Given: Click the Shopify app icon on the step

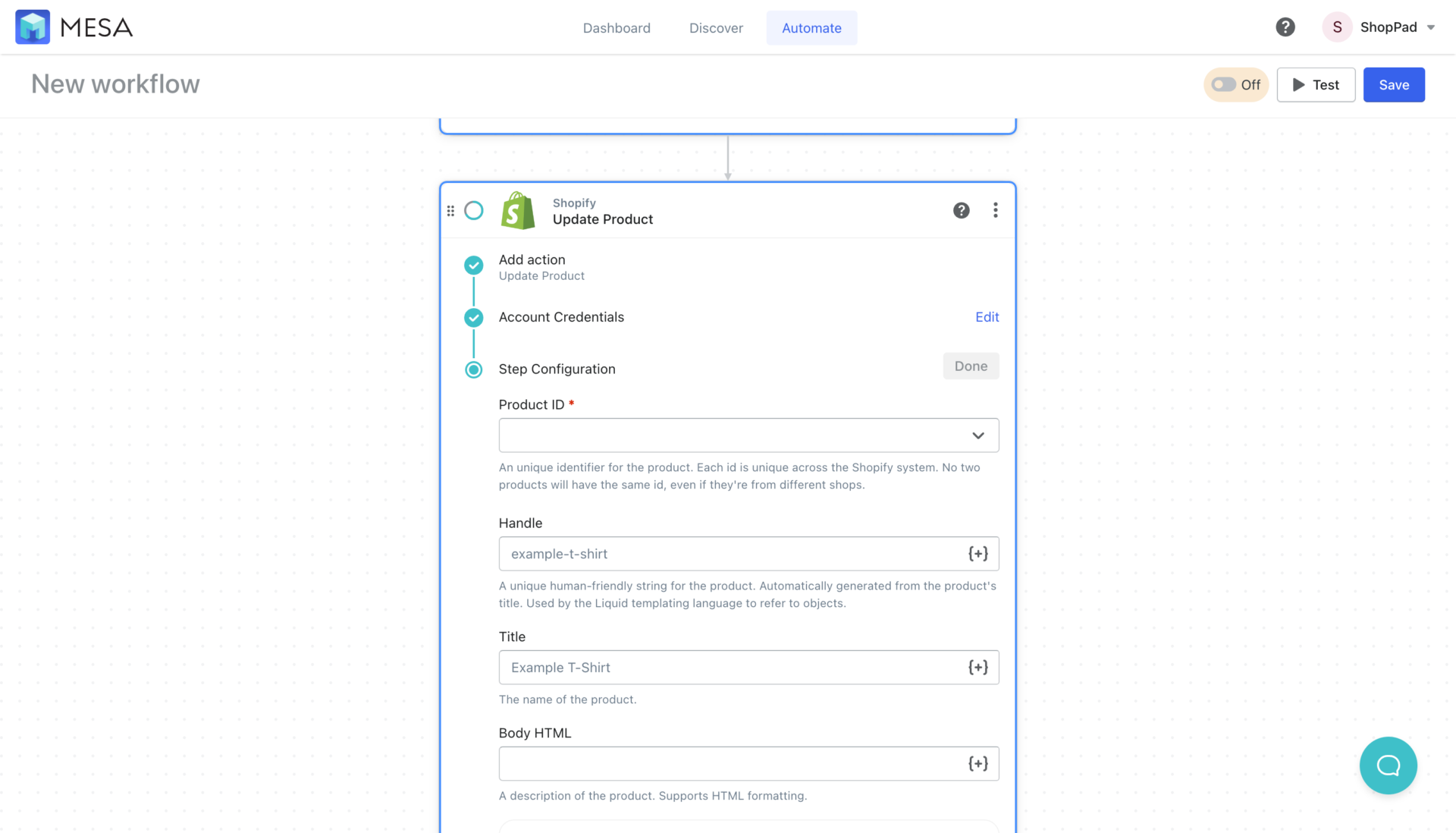Looking at the screenshot, I should coord(518,210).
